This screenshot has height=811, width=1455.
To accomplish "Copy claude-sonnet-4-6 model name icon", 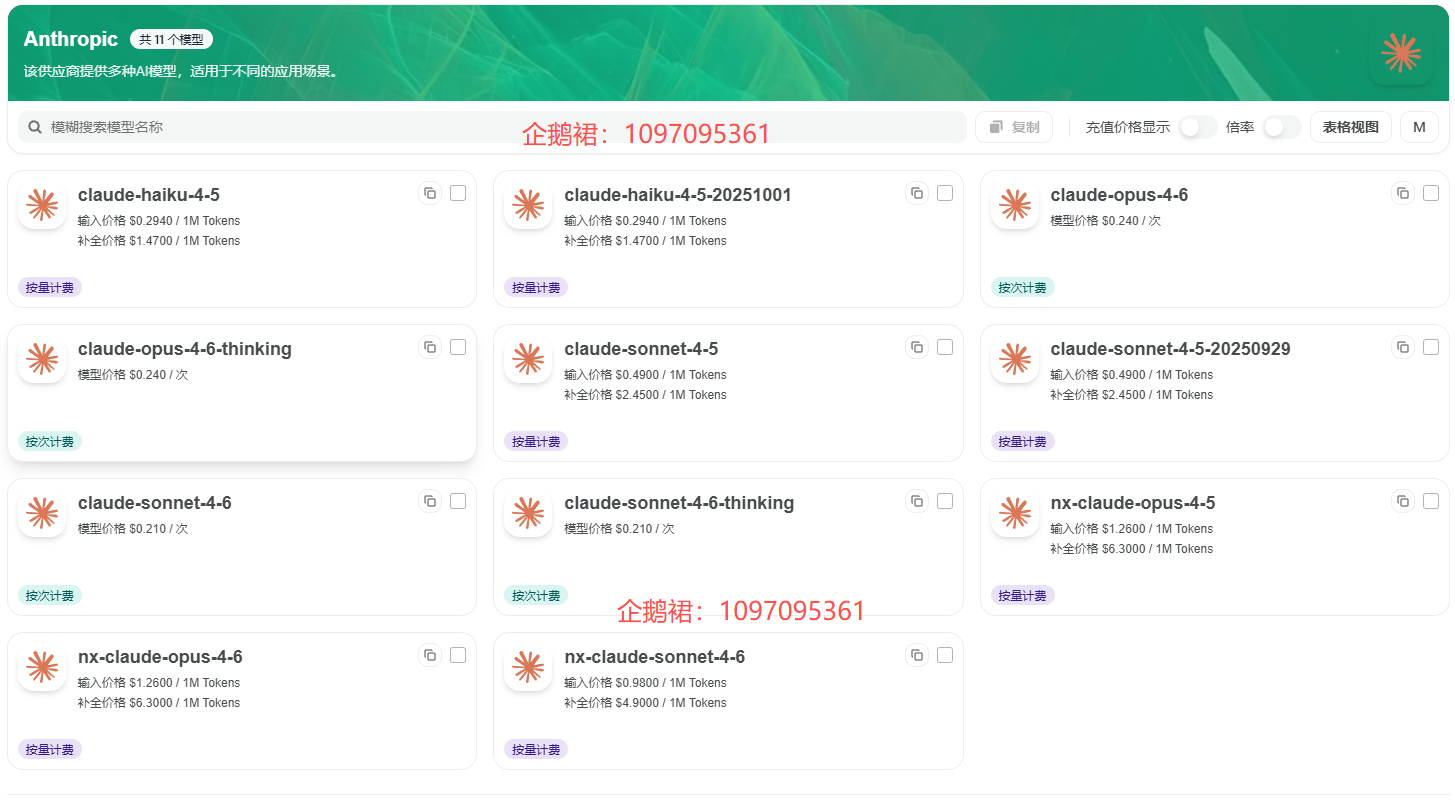I will click(430, 501).
